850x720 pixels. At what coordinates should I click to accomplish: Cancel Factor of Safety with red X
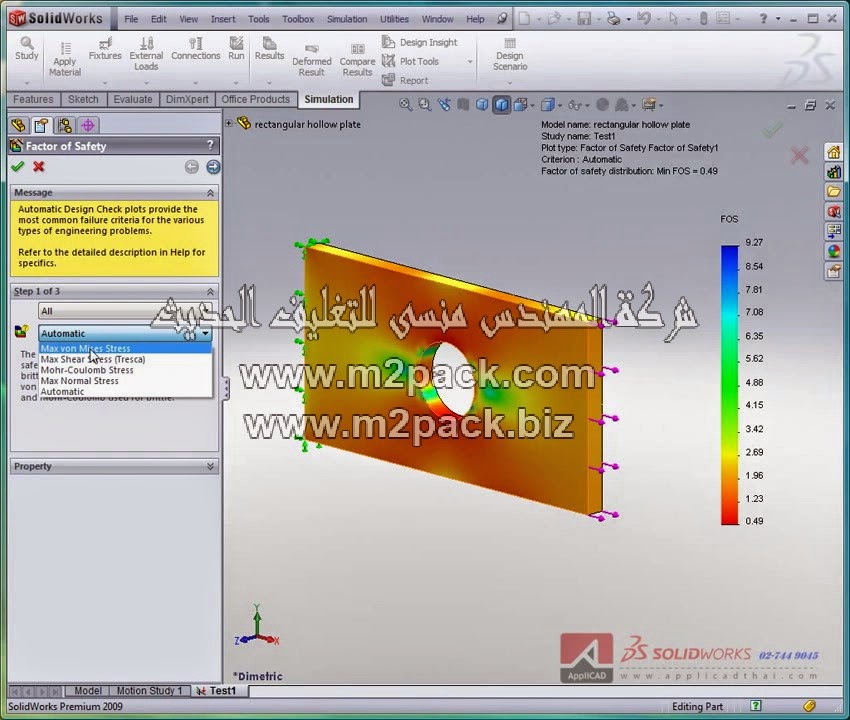(38, 166)
